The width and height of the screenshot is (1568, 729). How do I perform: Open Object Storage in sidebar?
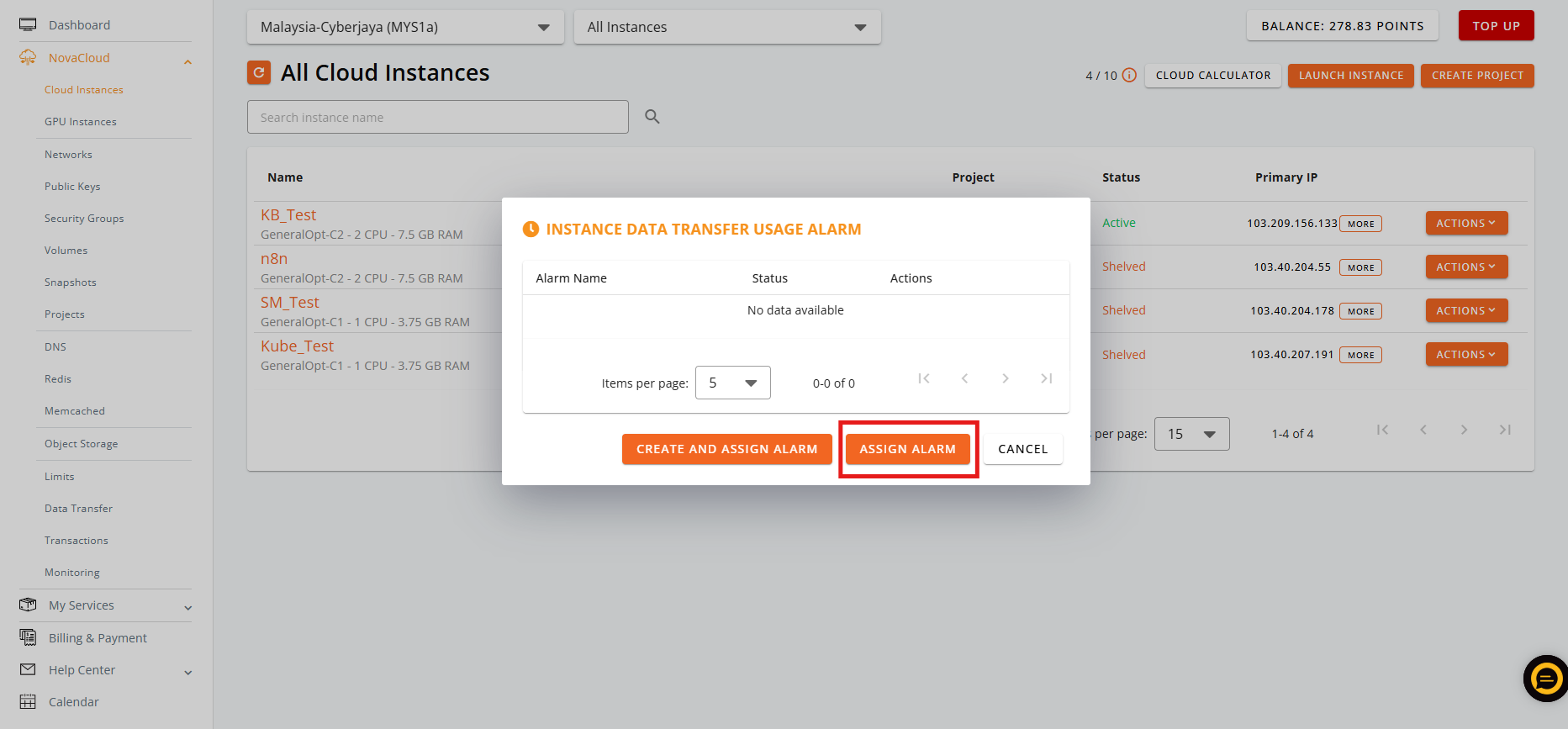tap(82, 444)
